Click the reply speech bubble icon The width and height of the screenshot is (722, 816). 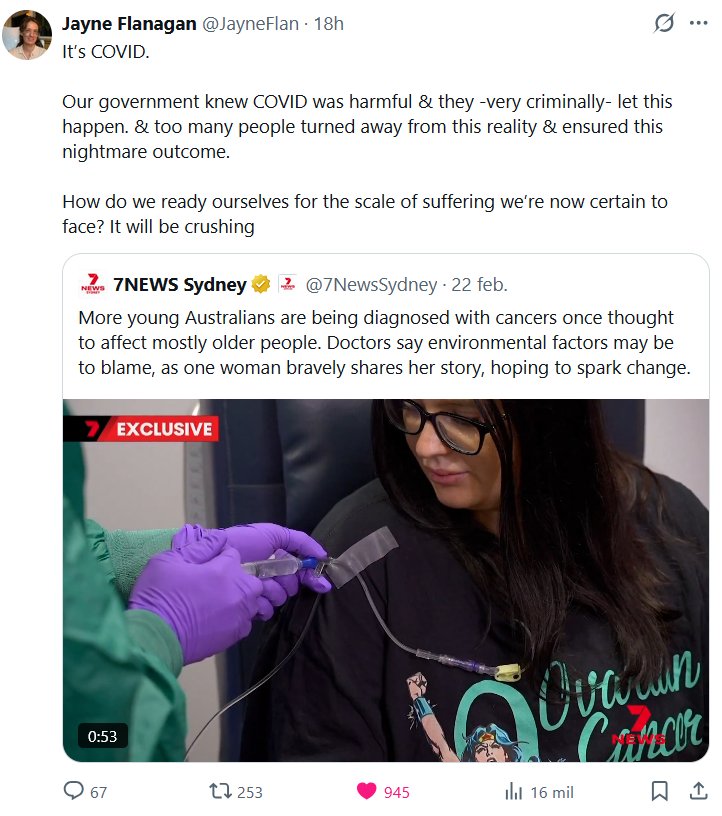73,791
